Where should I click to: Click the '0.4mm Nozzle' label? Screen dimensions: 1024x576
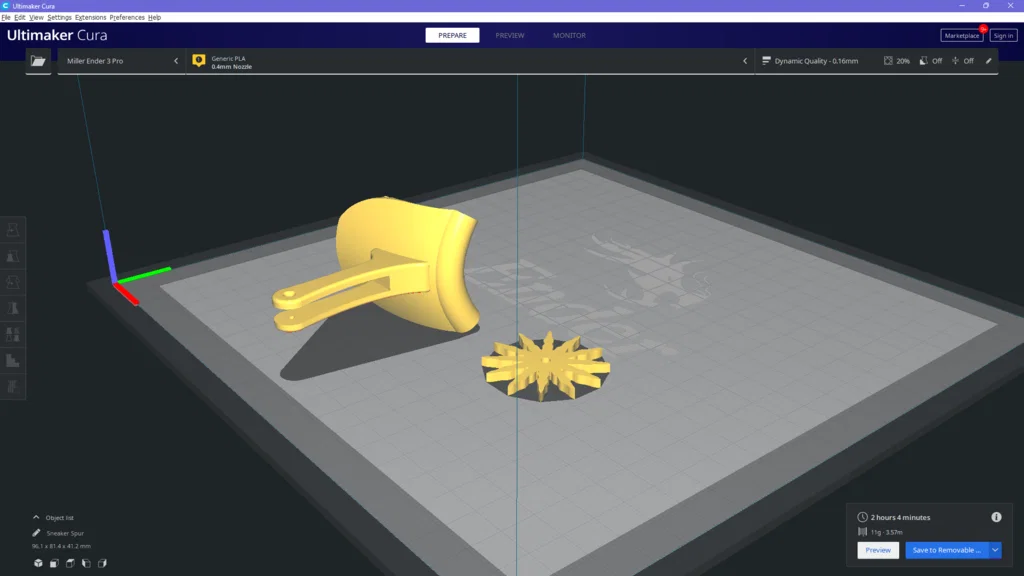231,67
